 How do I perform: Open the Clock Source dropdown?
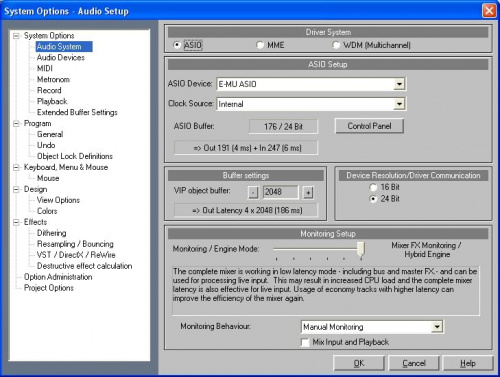click(x=399, y=104)
